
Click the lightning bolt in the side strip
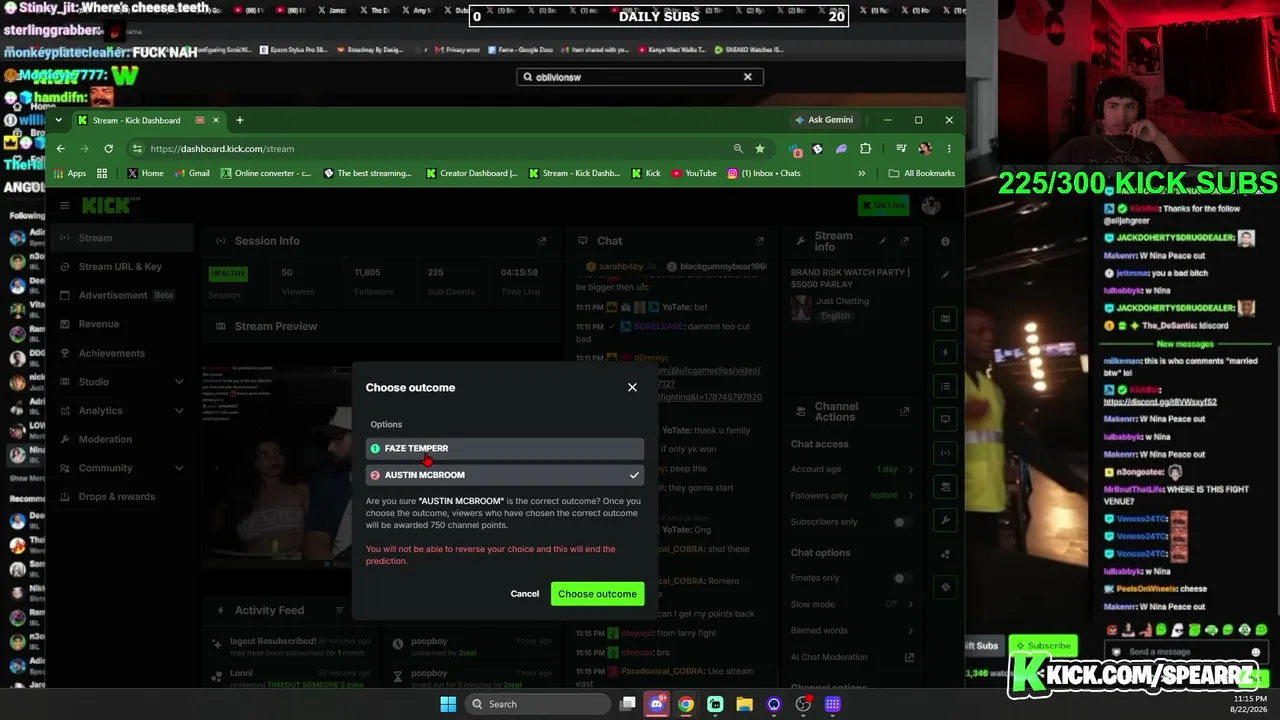click(x=945, y=352)
